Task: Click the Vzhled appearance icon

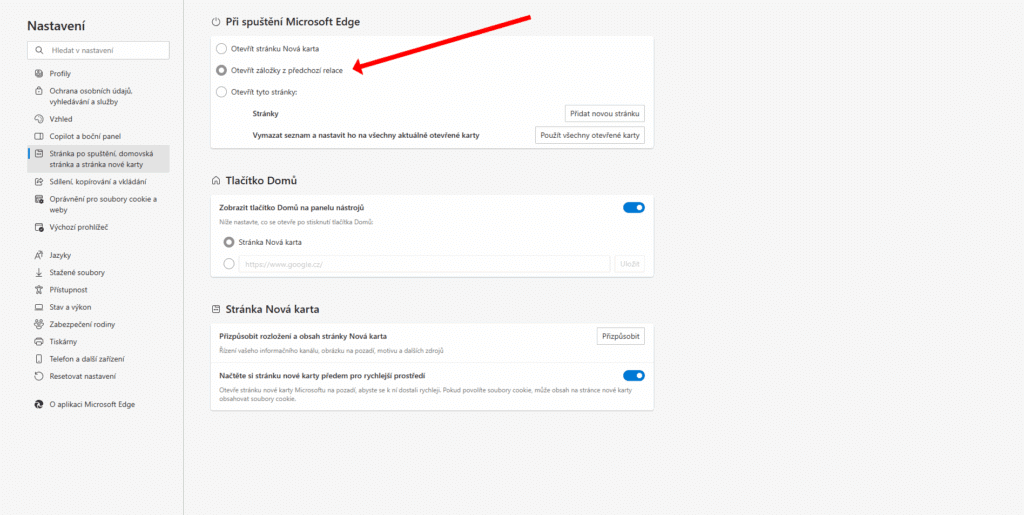Action: (37, 119)
